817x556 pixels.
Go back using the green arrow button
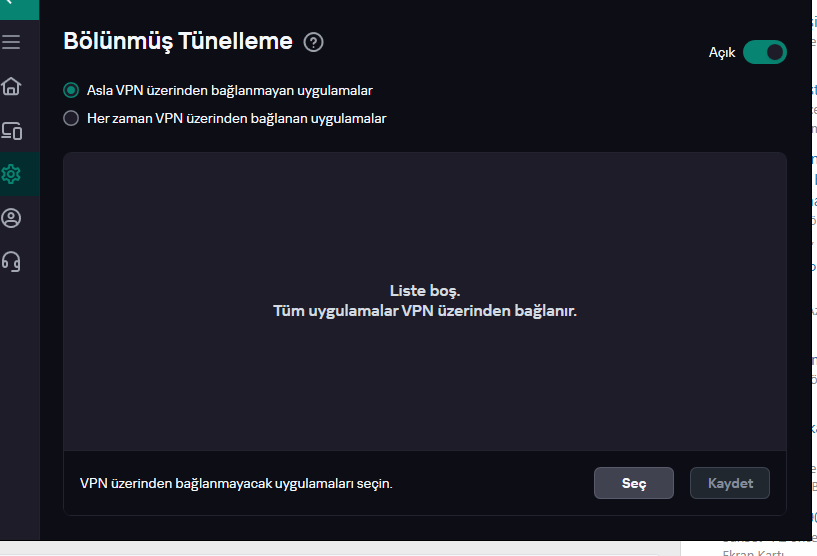19,9
